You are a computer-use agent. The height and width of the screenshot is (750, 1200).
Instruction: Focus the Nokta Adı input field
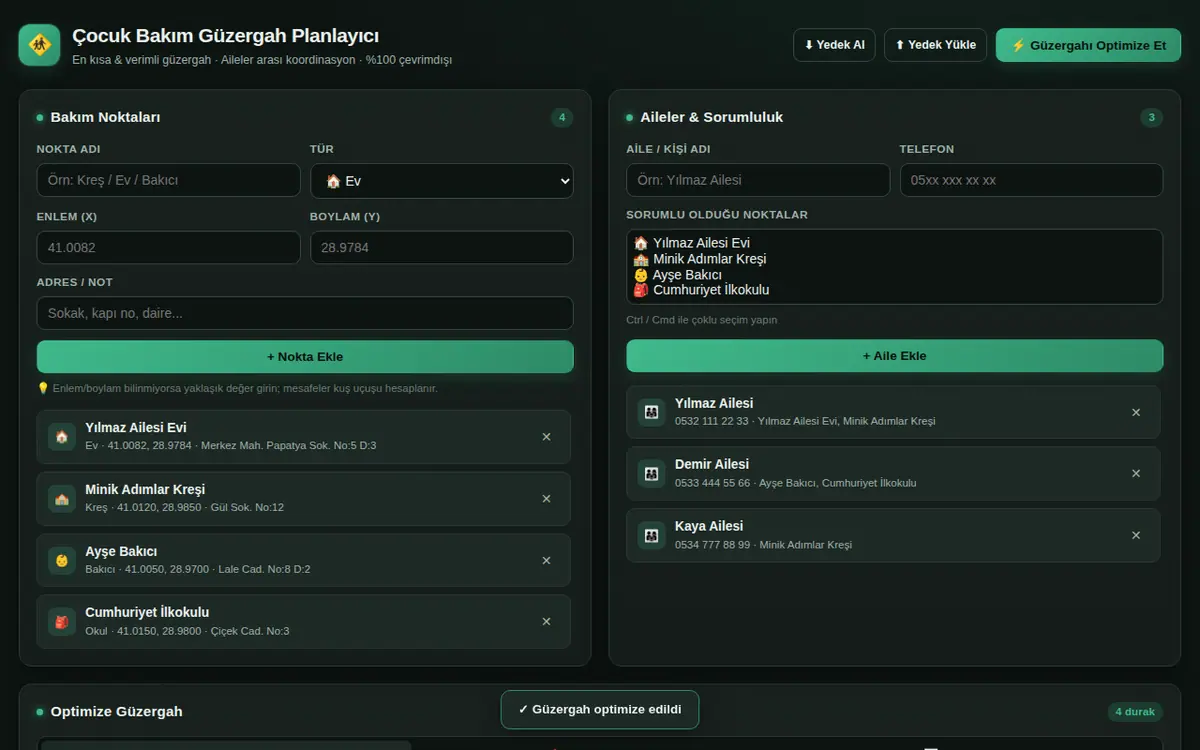(169, 180)
